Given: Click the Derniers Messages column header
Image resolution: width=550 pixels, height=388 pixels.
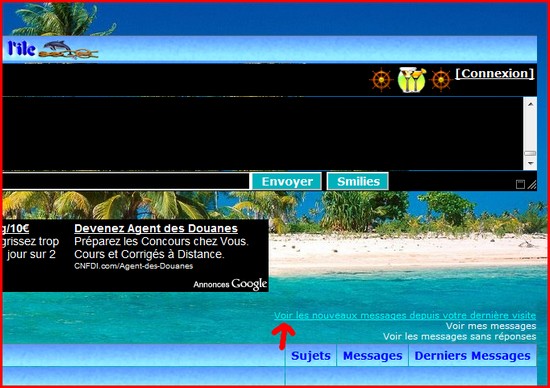Looking at the screenshot, I should 472,355.
